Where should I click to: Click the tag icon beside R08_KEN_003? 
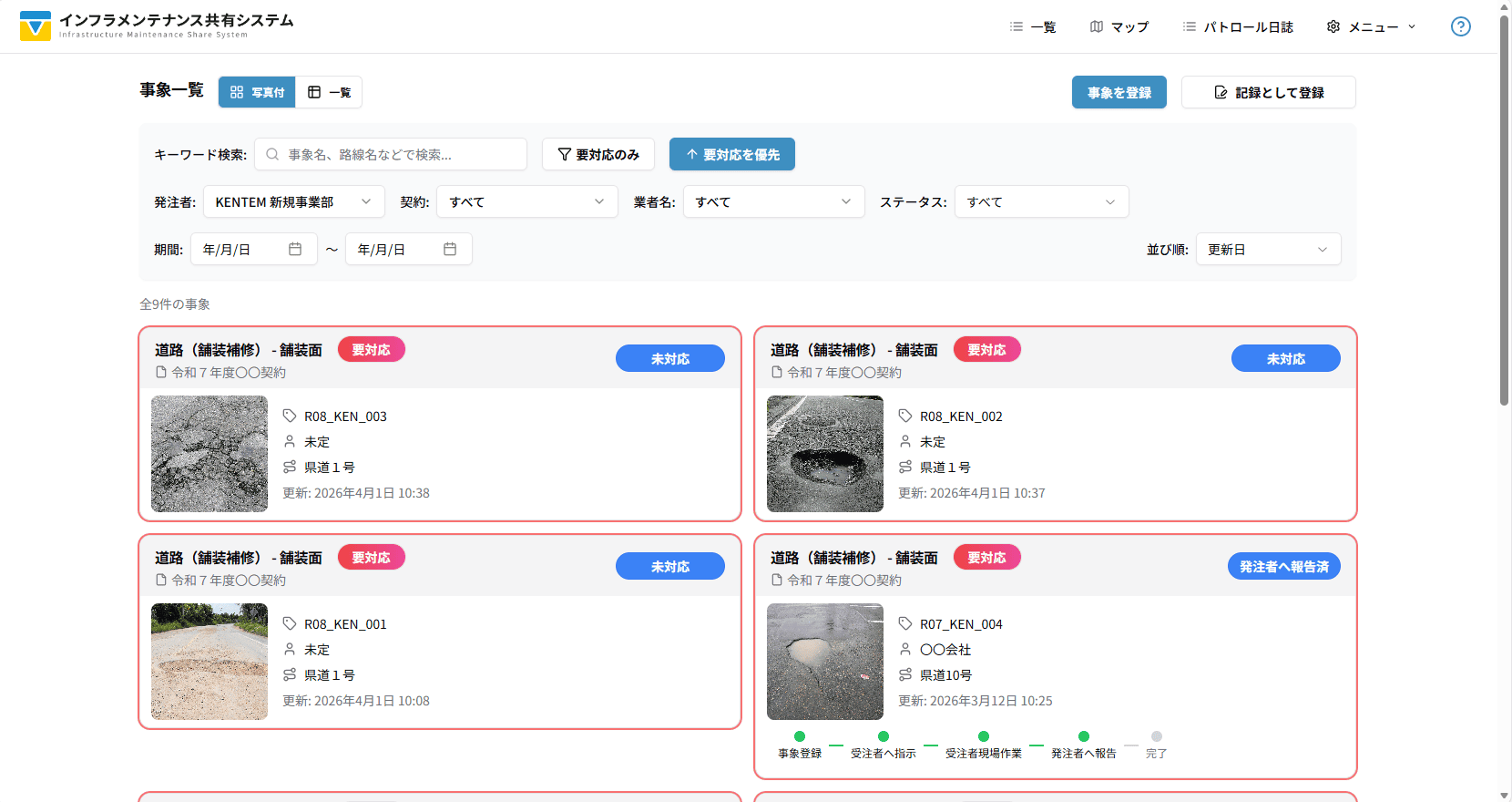click(x=290, y=416)
